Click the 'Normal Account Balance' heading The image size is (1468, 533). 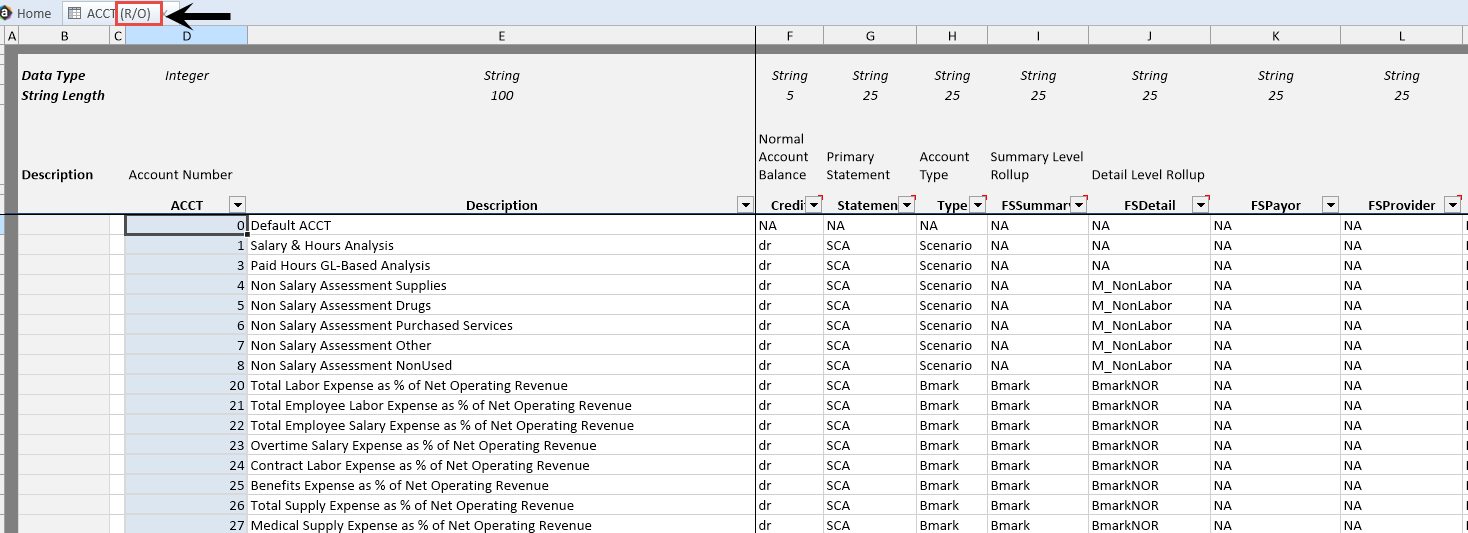pyautogui.click(x=784, y=157)
